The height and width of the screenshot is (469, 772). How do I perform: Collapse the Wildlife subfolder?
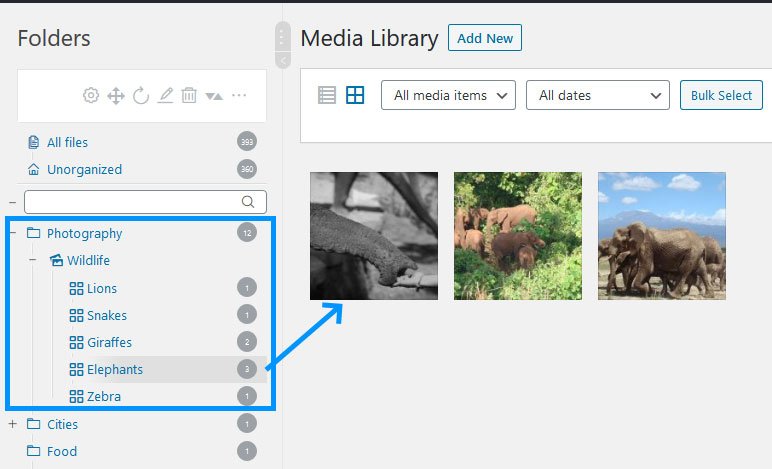tap(32, 260)
